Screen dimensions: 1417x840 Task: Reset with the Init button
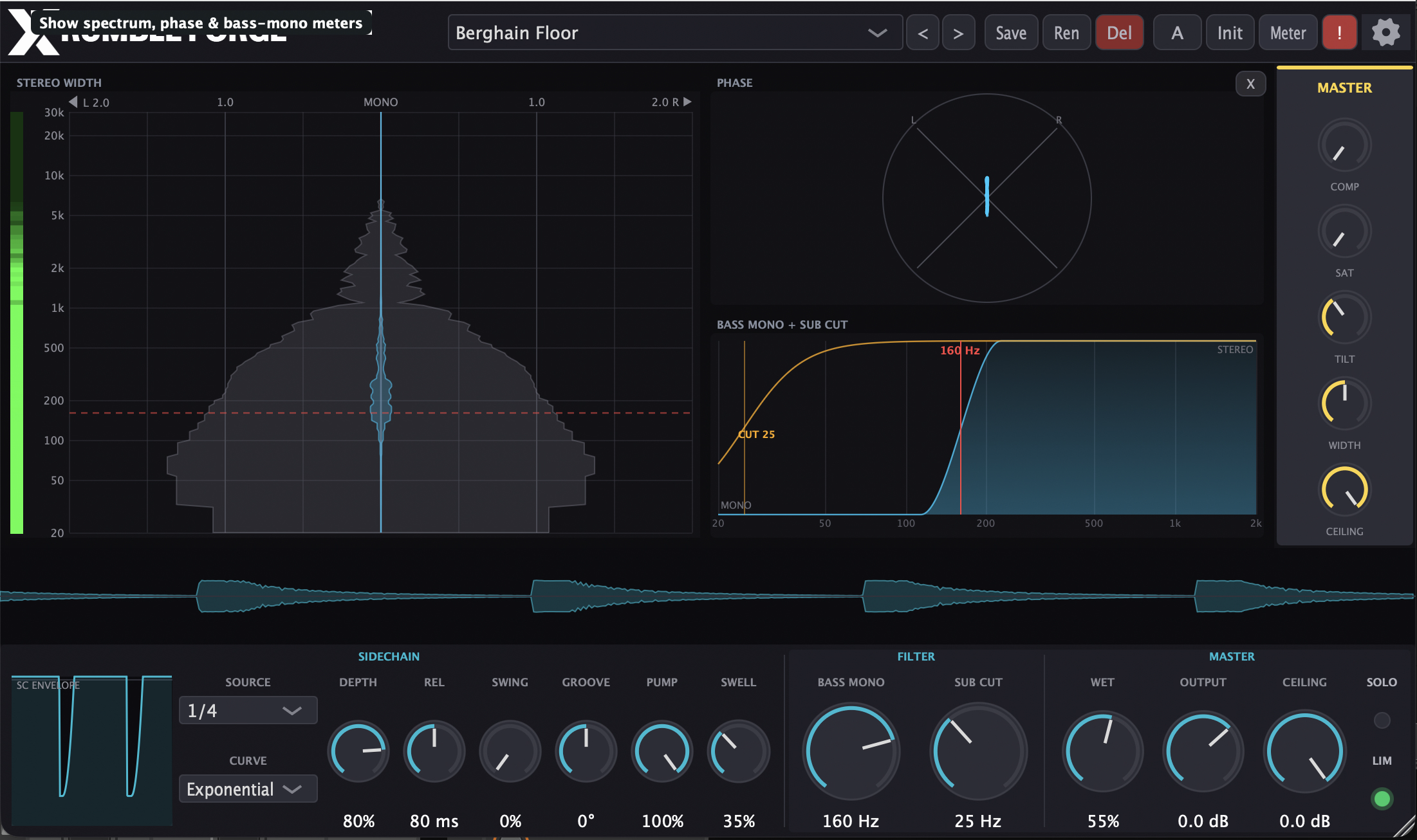pyautogui.click(x=1230, y=33)
